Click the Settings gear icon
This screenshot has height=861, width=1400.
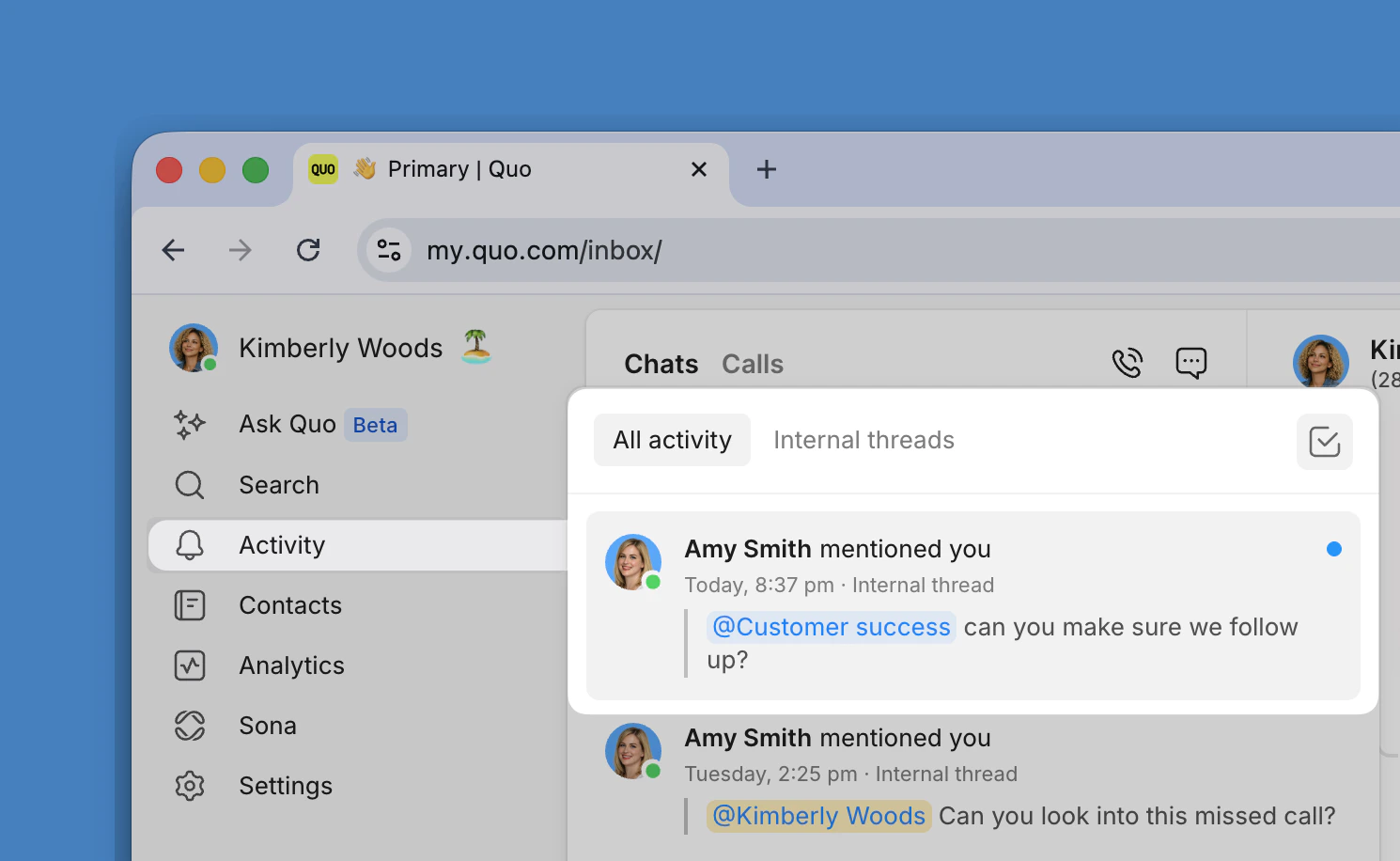pos(190,786)
